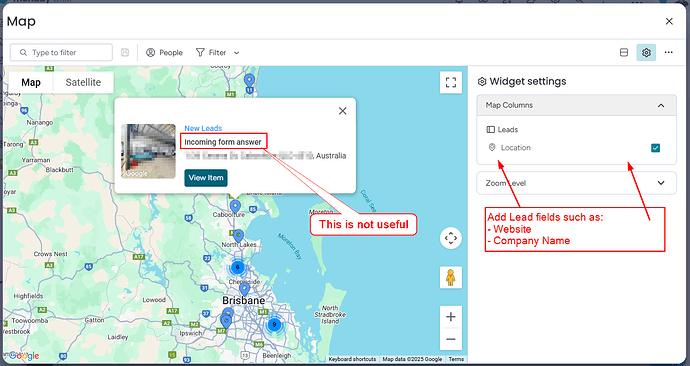Click the map pin near Ipswich
690x366 pixels.
226,321
